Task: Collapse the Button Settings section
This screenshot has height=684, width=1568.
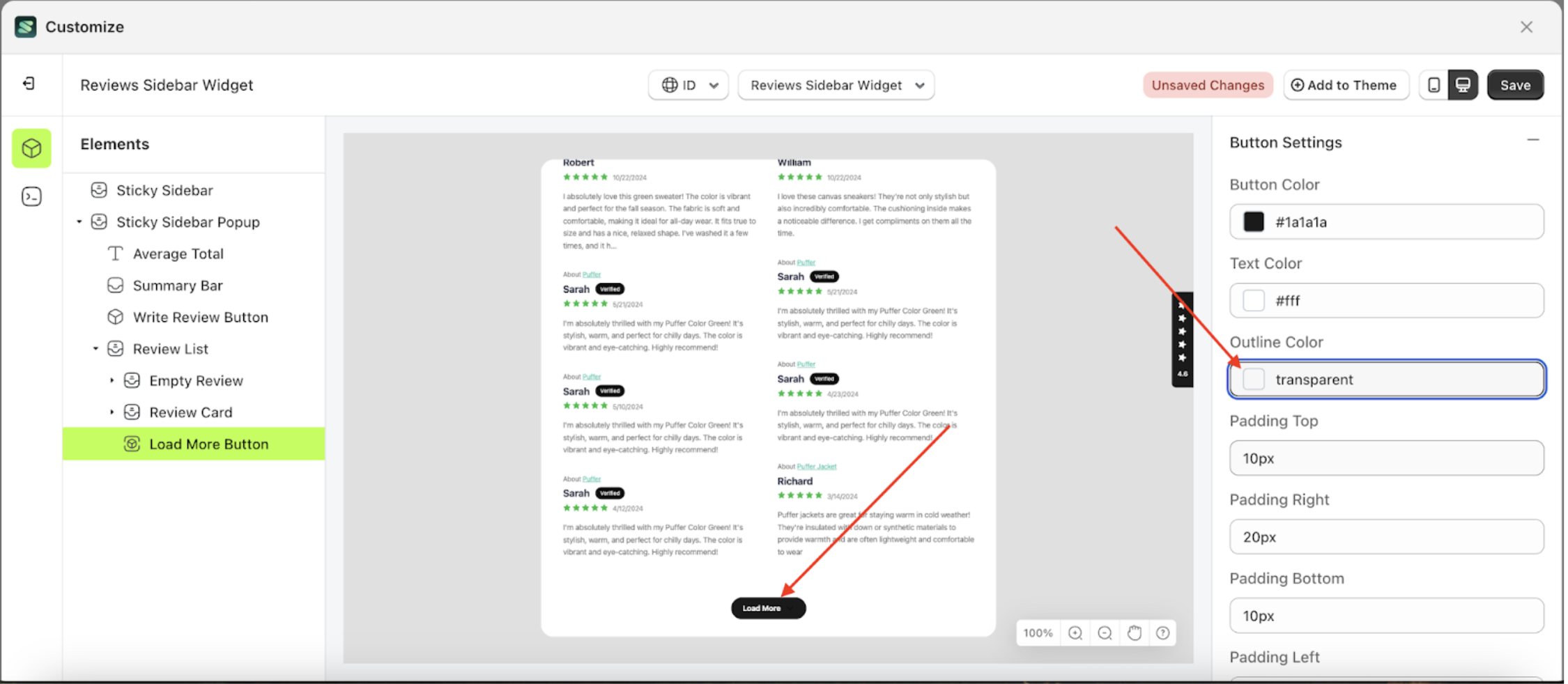Action: (1532, 139)
